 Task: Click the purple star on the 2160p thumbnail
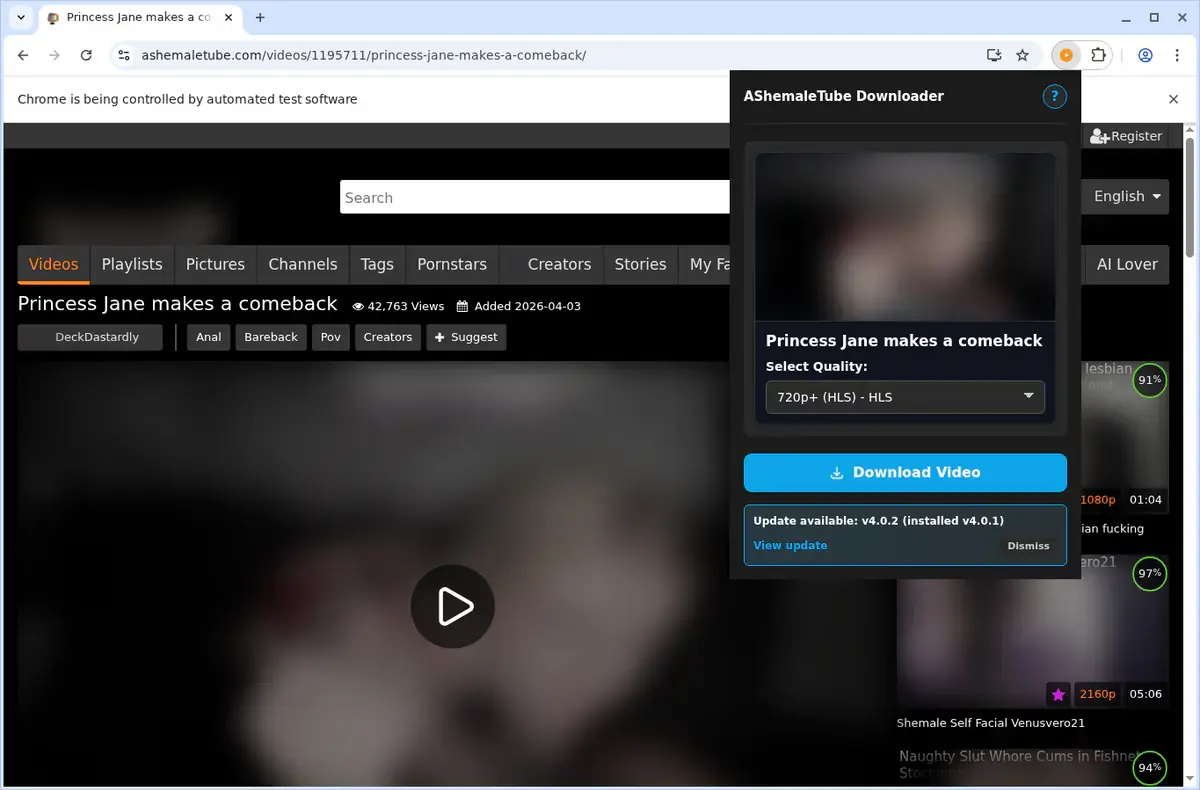1058,694
